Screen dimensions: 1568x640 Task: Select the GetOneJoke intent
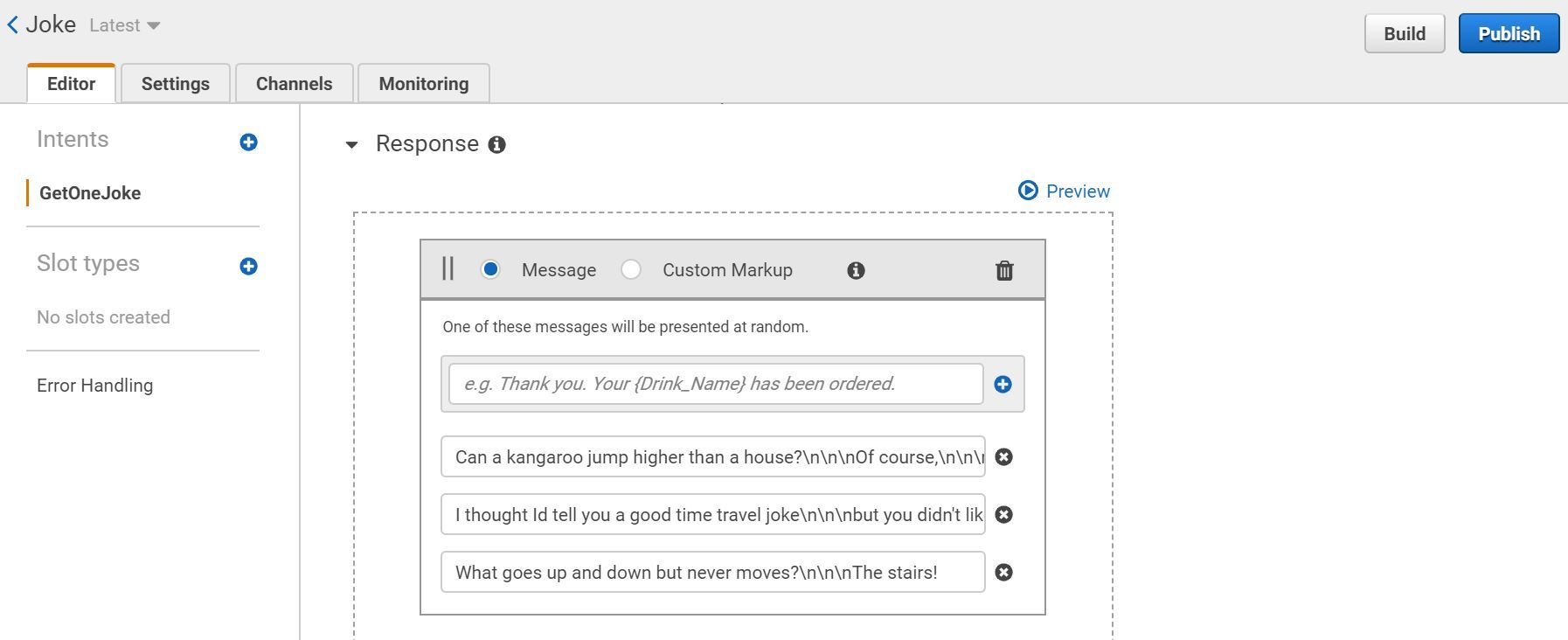click(90, 193)
